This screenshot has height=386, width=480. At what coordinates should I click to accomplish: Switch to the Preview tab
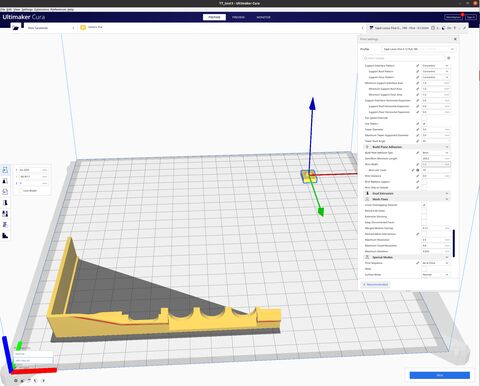238,17
